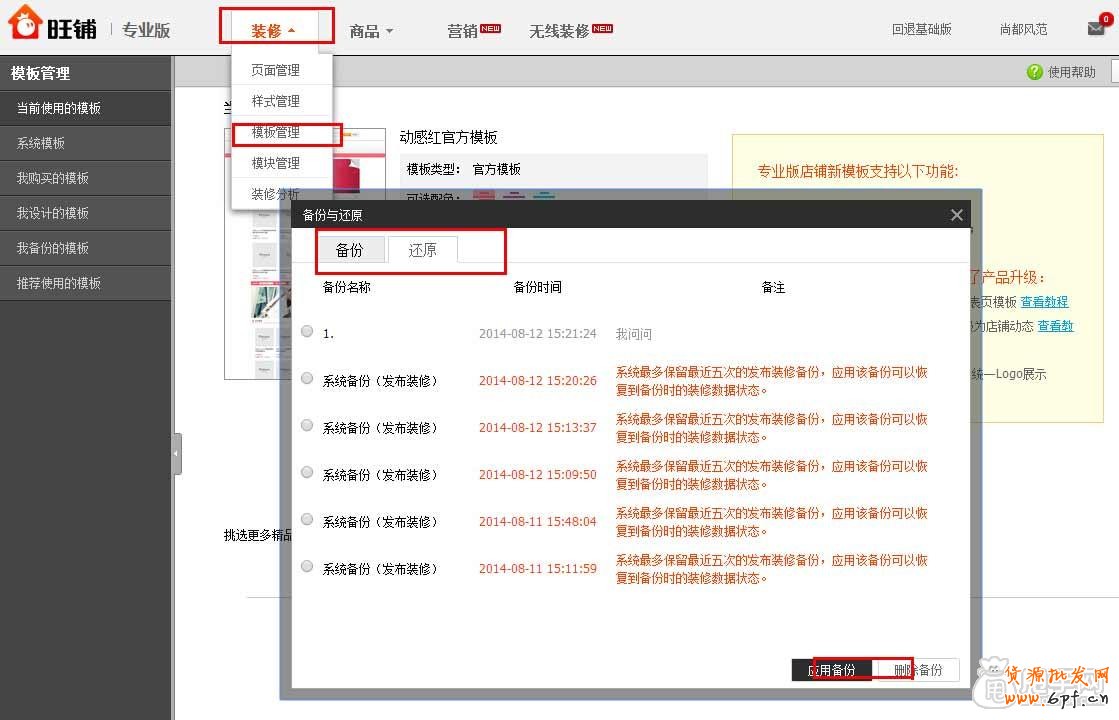Select the oldest 系统备份 from 2014-08-11 15:11:59
The image size is (1119, 720).
(x=307, y=566)
